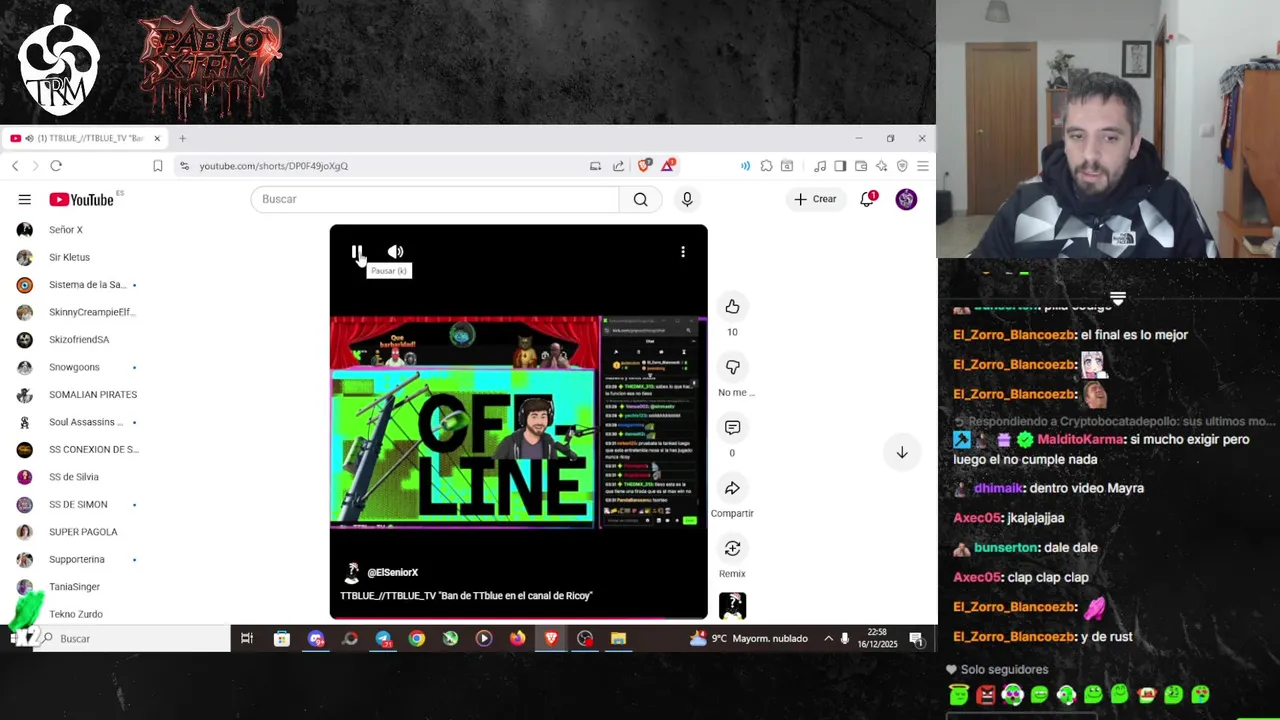This screenshot has width=1280, height=720.
Task: Dislike the Short with thumbs-down button
Action: (732, 367)
